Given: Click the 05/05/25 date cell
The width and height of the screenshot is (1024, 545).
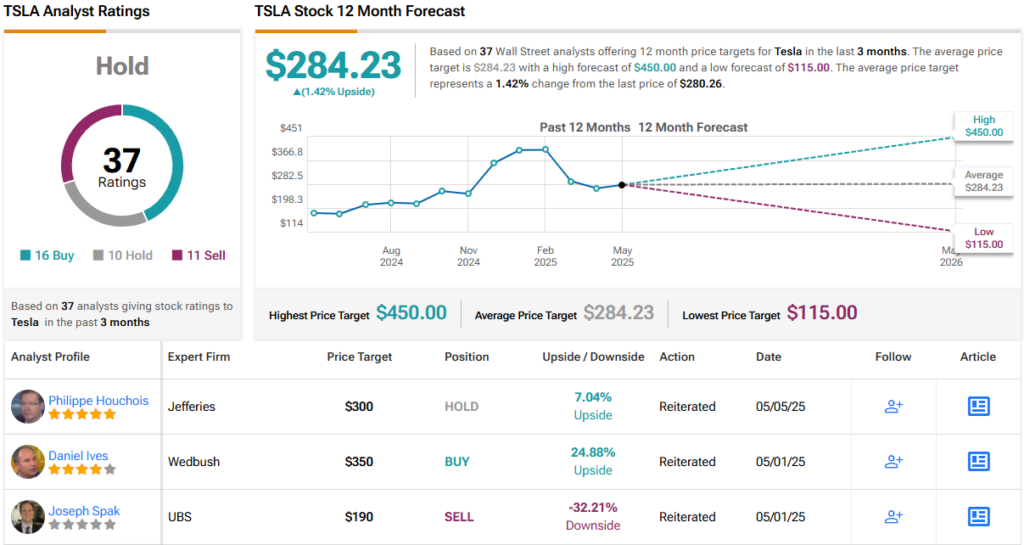Looking at the screenshot, I should click(x=780, y=407).
